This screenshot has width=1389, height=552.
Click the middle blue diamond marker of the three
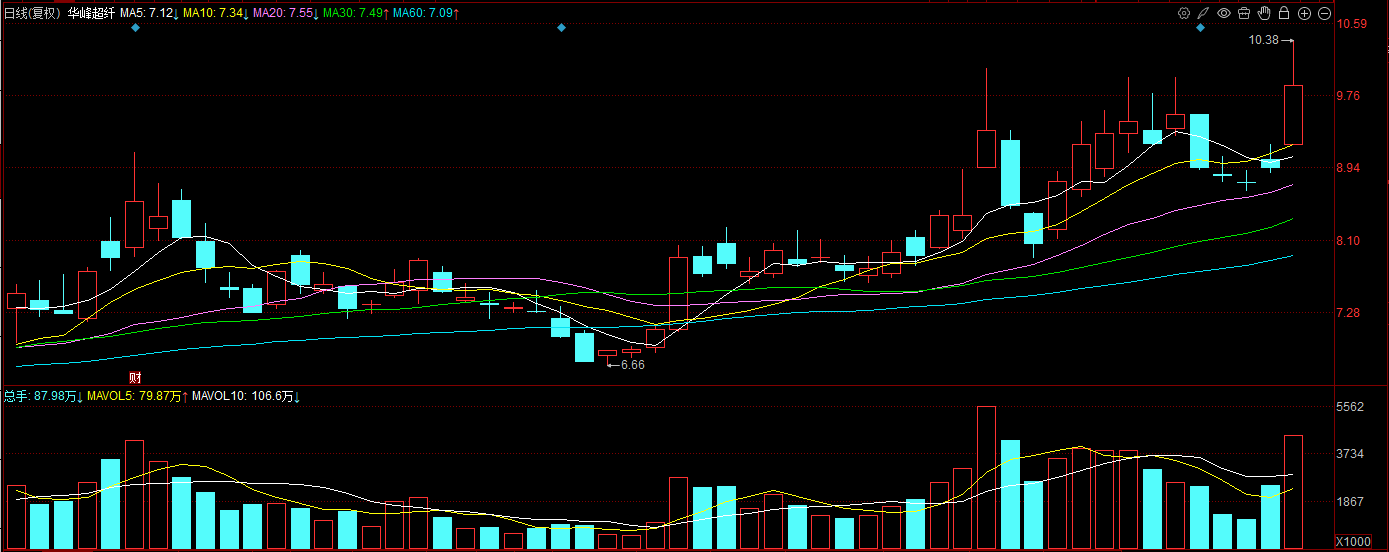pyautogui.click(x=561, y=28)
